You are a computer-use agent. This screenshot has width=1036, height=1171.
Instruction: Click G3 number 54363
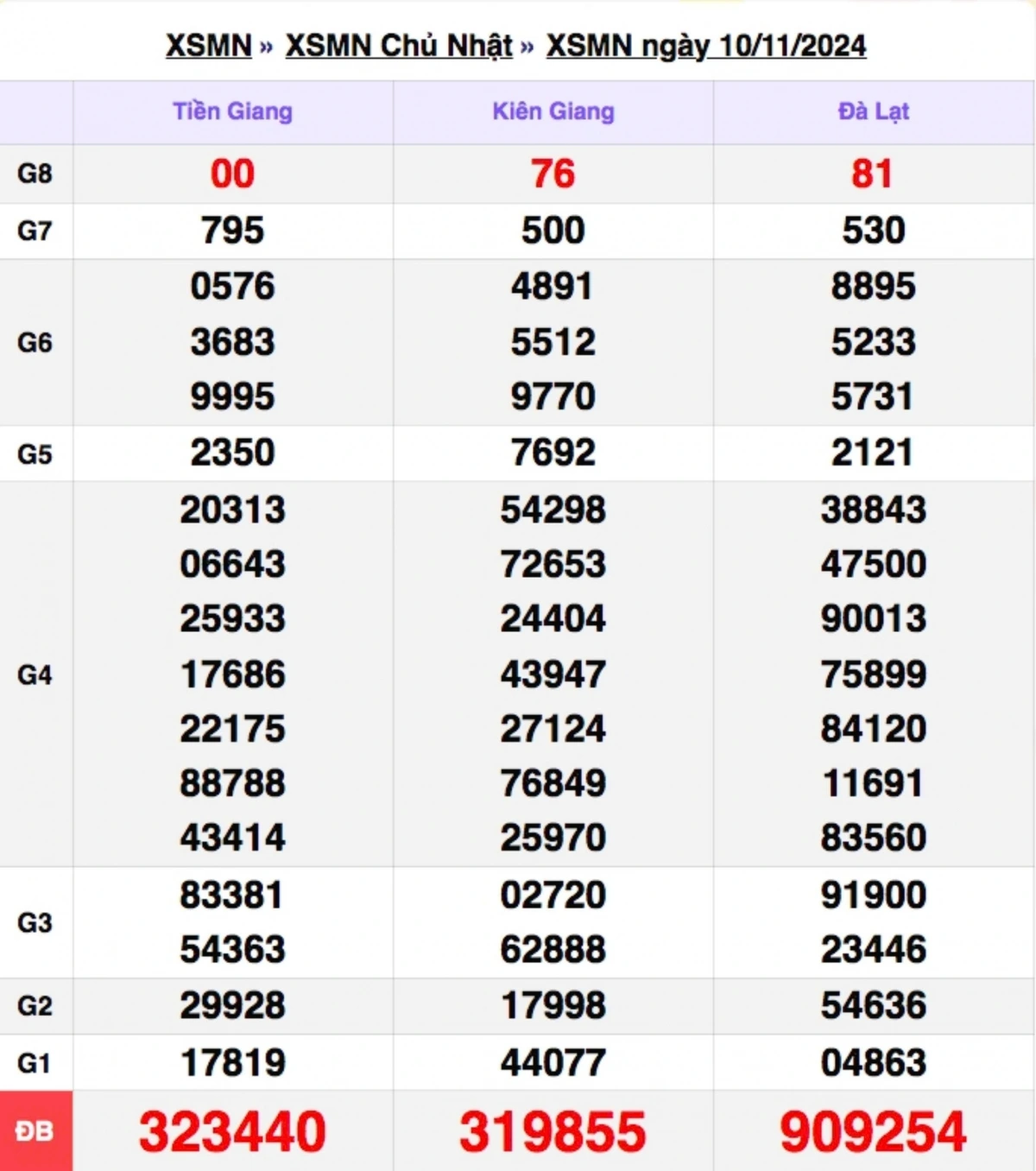click(233, 949)
